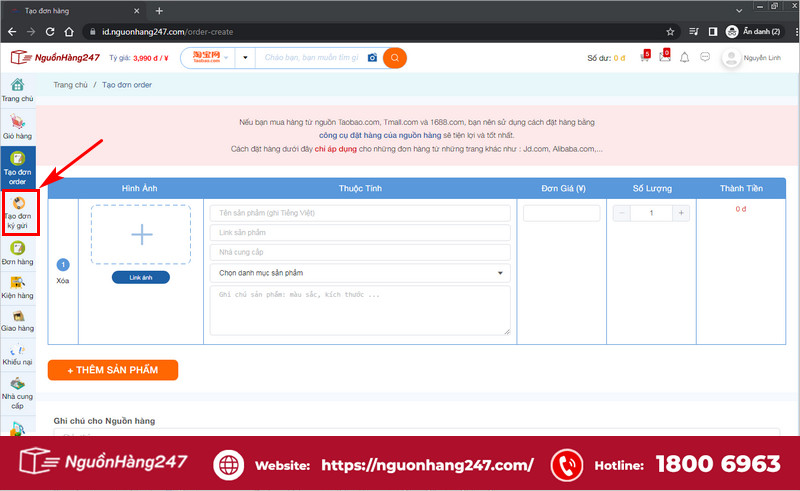Open công cụ đặt hàng của nguồn hàng link
This screenshot has height=491, width=800.
point(380,135)
